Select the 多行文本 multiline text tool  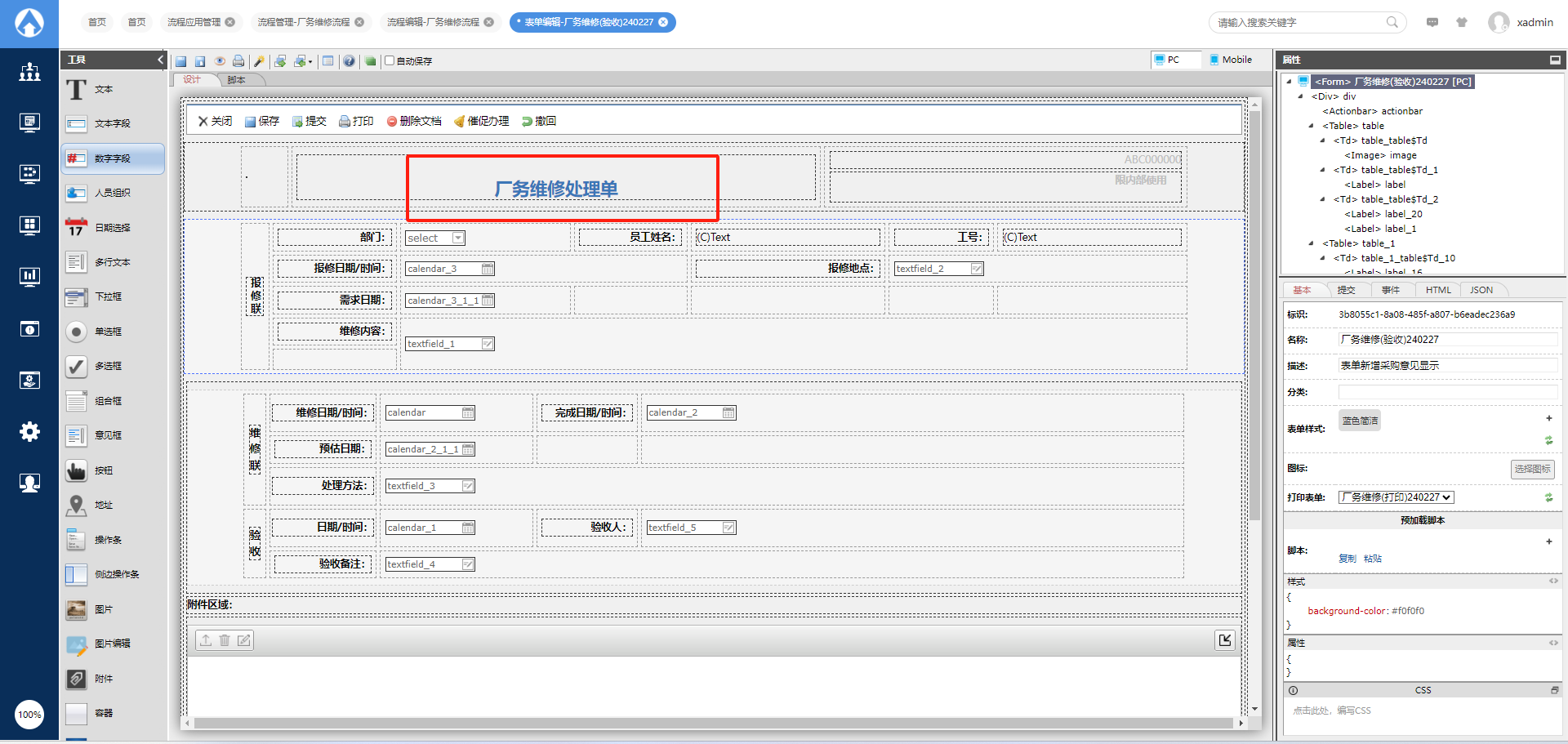113,262
